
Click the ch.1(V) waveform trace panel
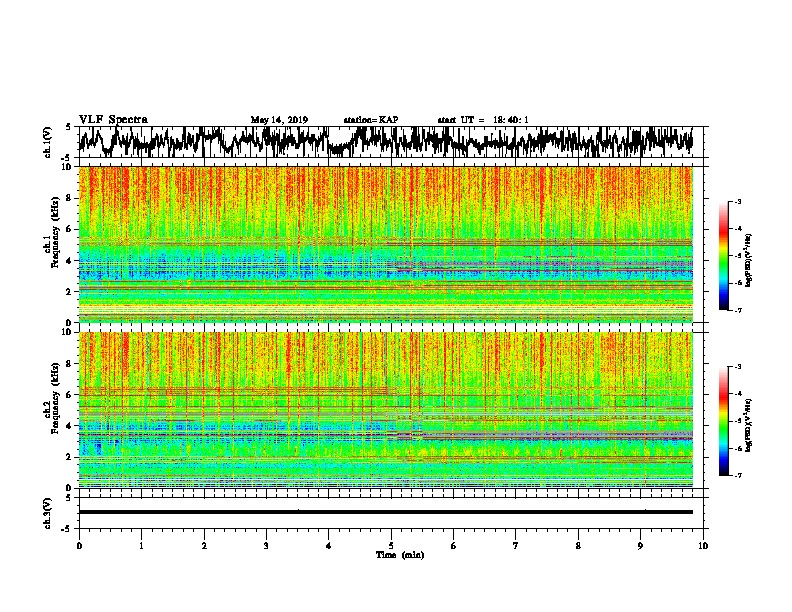tap(391, 142)
